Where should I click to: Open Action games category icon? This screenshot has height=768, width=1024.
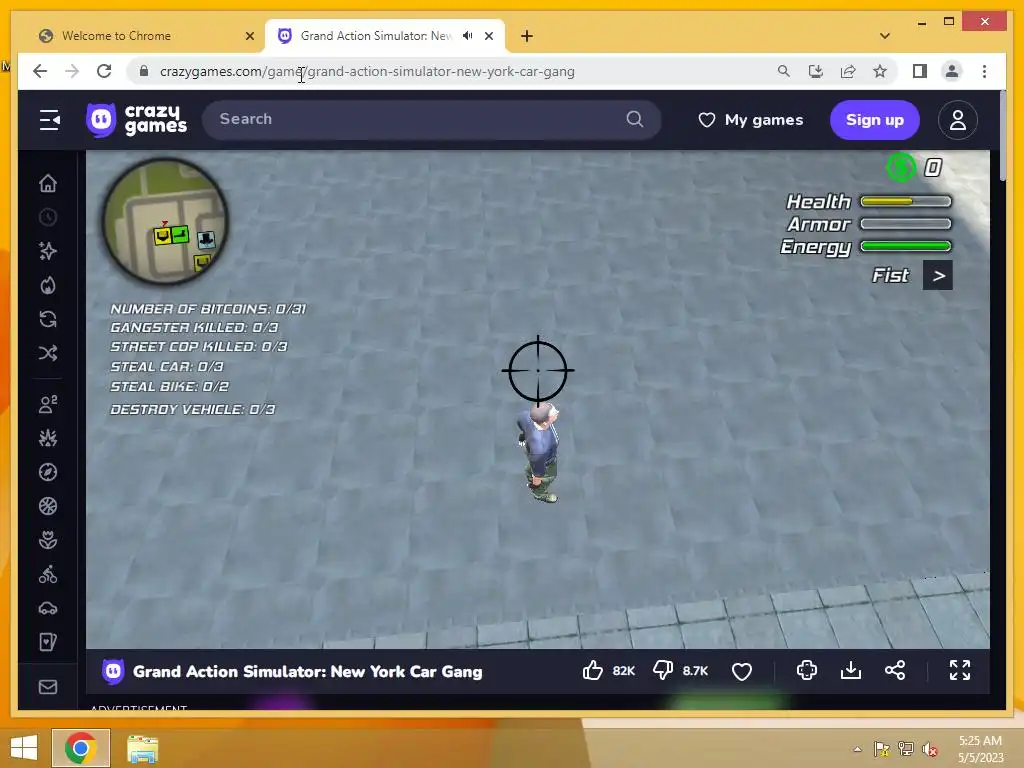point(48,438)
